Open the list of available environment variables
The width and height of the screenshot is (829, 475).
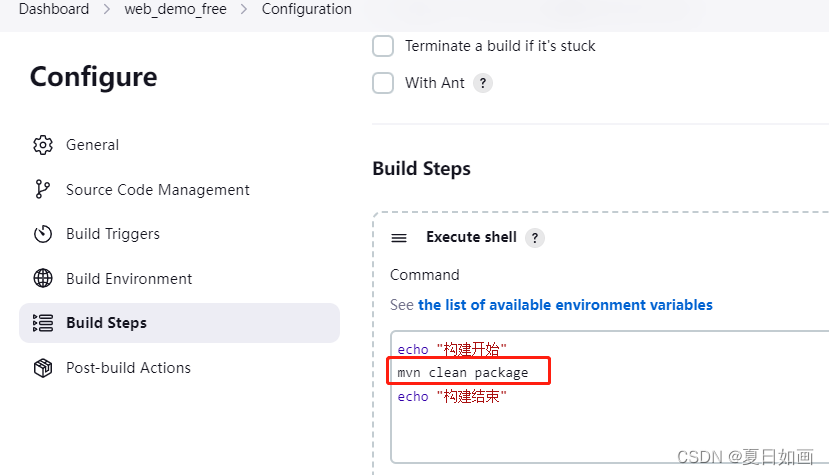565,305
